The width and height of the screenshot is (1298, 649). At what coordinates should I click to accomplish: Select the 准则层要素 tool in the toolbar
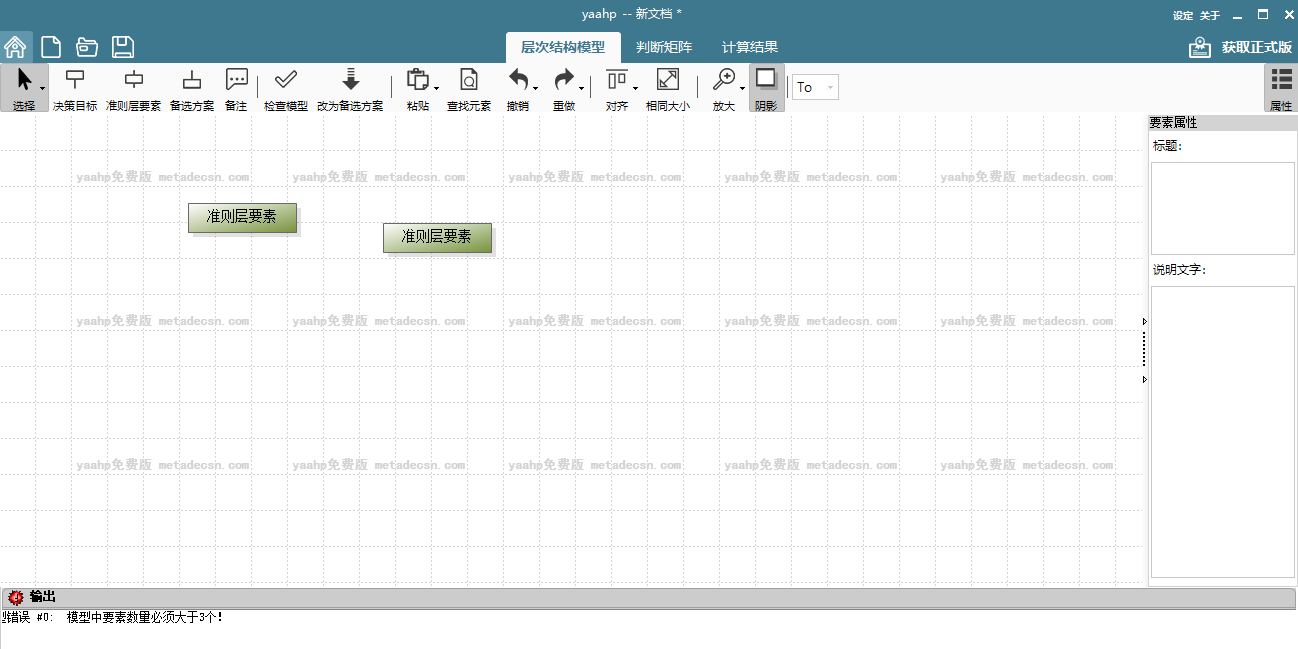133,88
